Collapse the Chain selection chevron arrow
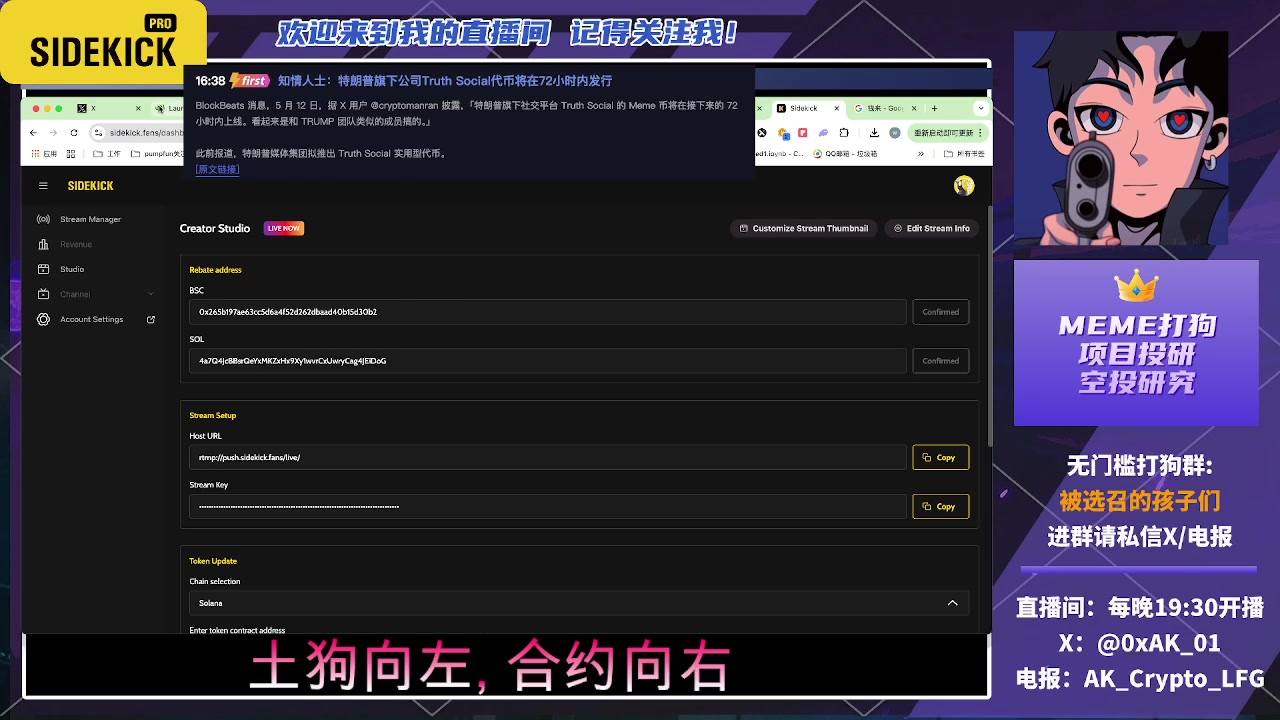The height and width of the screenshot is (720, 1280). click(x=952, y=603)
